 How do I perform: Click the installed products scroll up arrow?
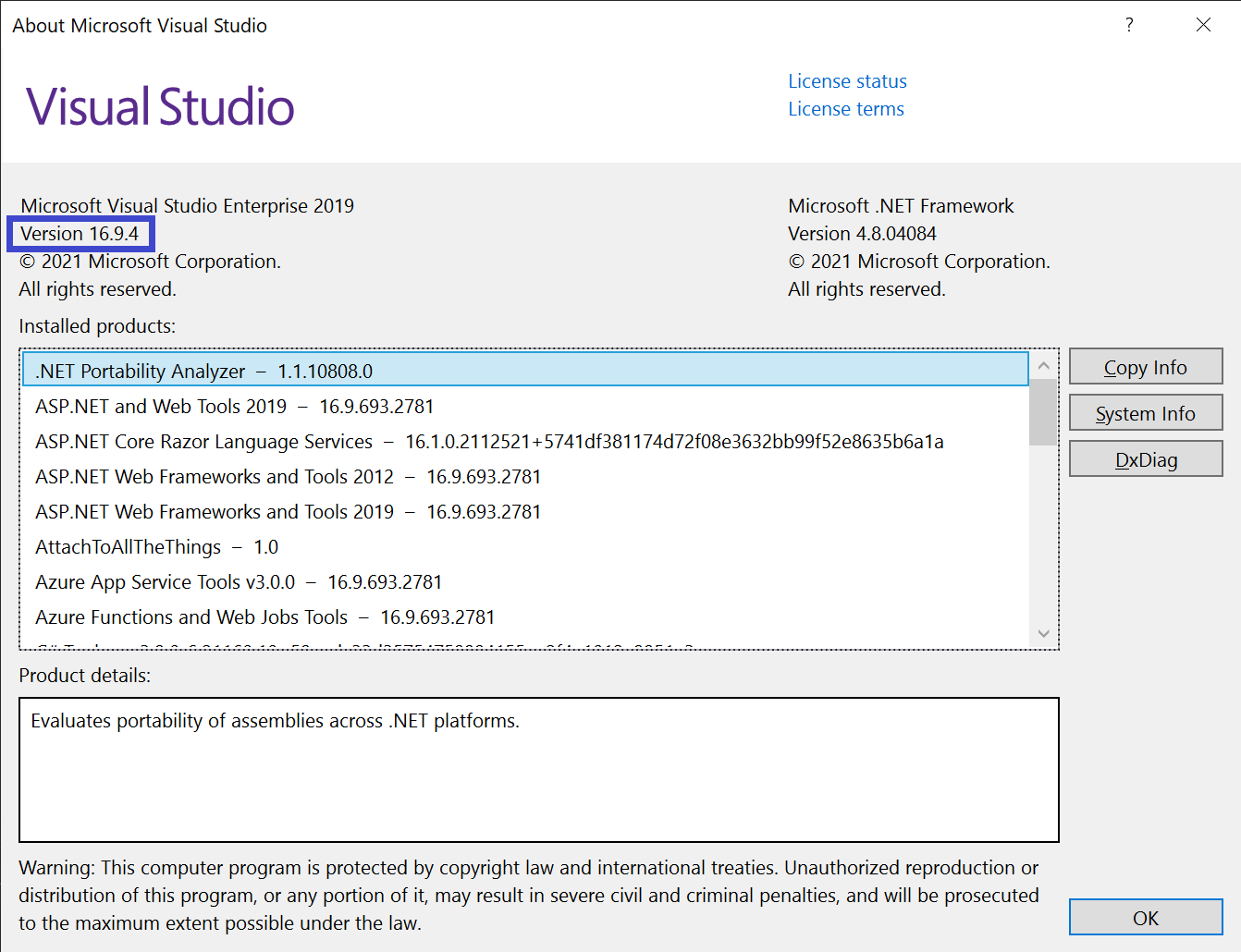coord(1043,366)
